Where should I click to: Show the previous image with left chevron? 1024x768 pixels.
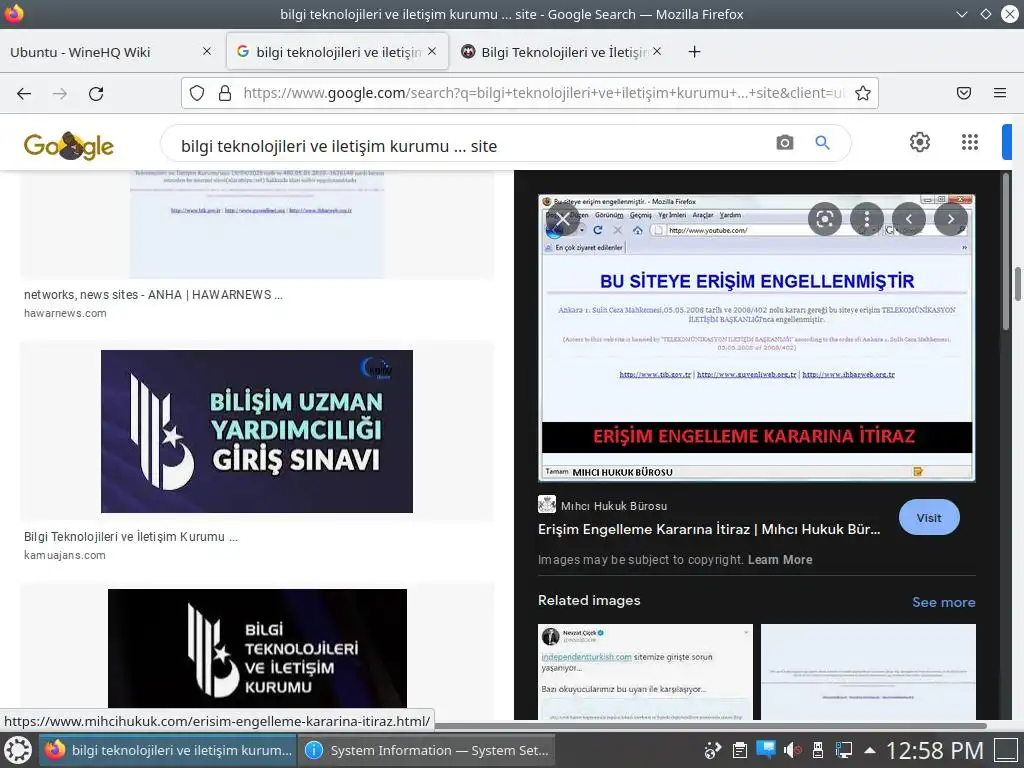tap(908, 219)
